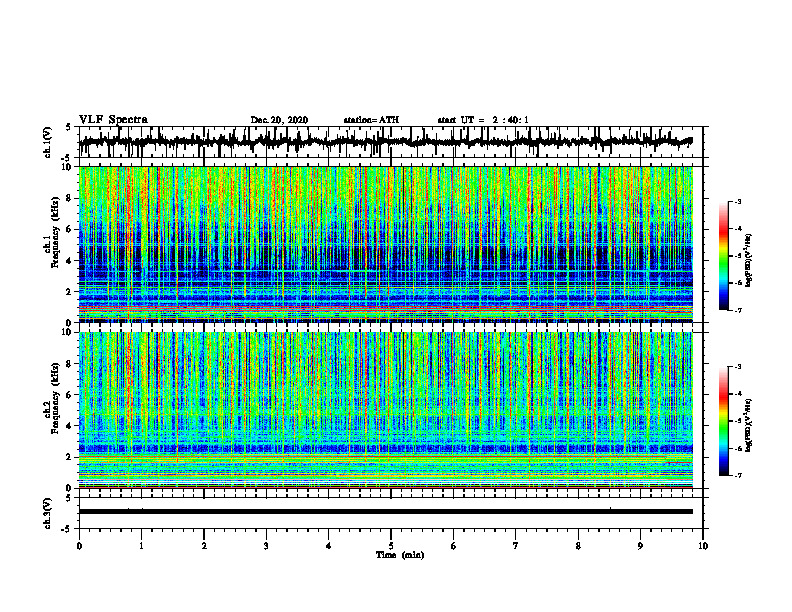Click the ch.1 colorbar log(PSD) label
Viewport: 792px width, 612px height.
pos(749,261)
